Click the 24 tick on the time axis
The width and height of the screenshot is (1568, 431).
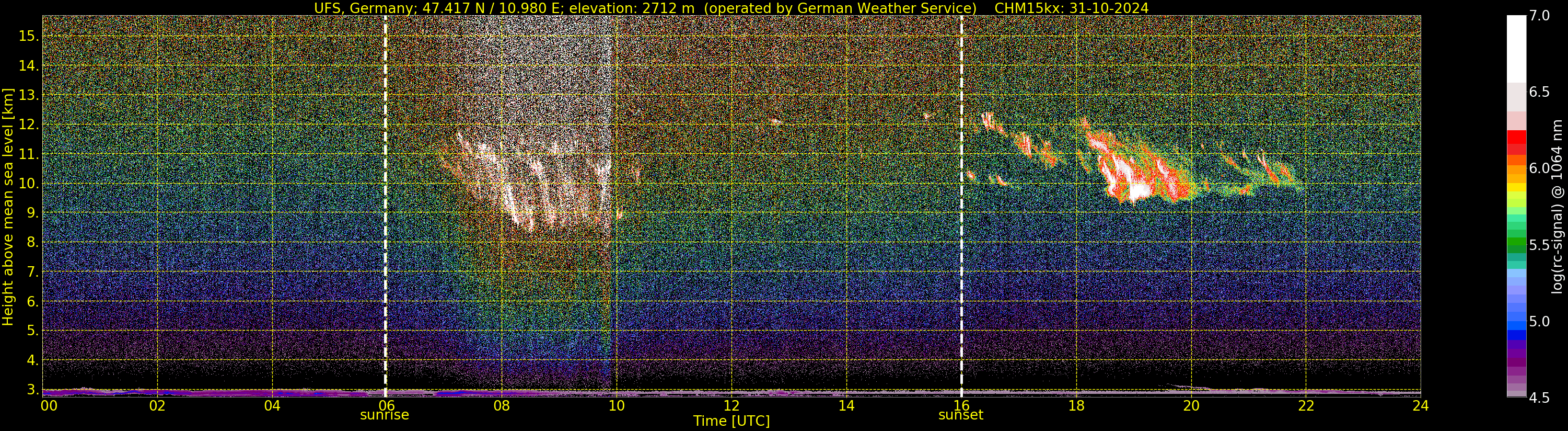(x=1421, y=405)
